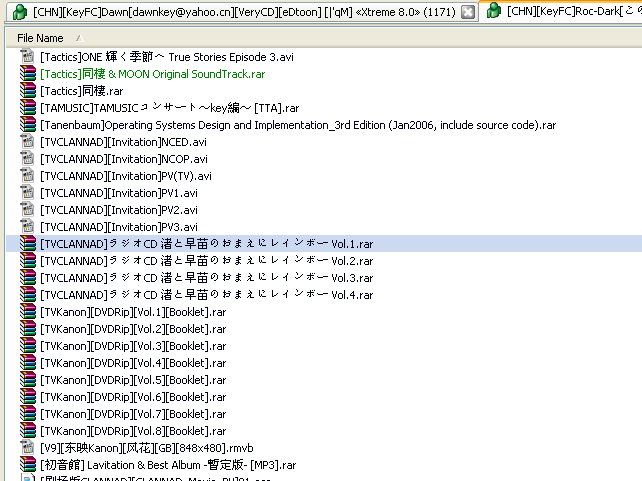Select [TVKanon][DVDRip][Vol.7][Booklet].rar file name
This screenshot has width=642, height=481.
pyautogui.click(x=133, y=414)
